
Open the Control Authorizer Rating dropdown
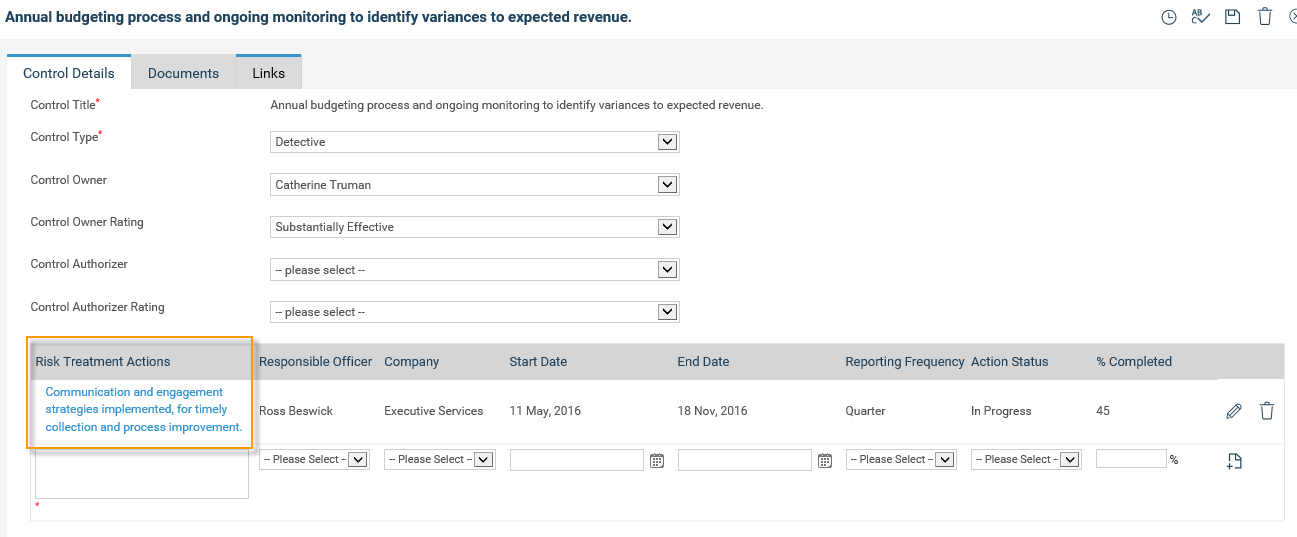coord(475,312)
